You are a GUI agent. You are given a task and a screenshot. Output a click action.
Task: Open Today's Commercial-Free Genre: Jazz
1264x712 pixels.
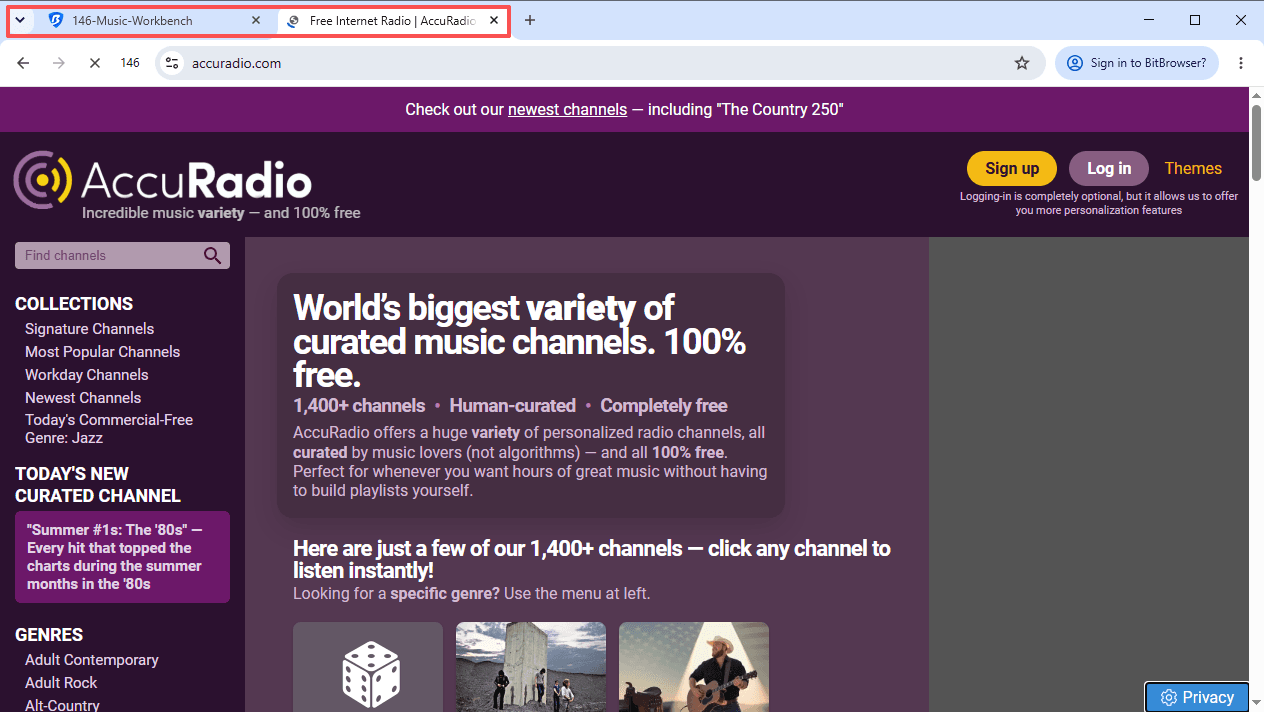pyautogui.click(x=109, y=429)
